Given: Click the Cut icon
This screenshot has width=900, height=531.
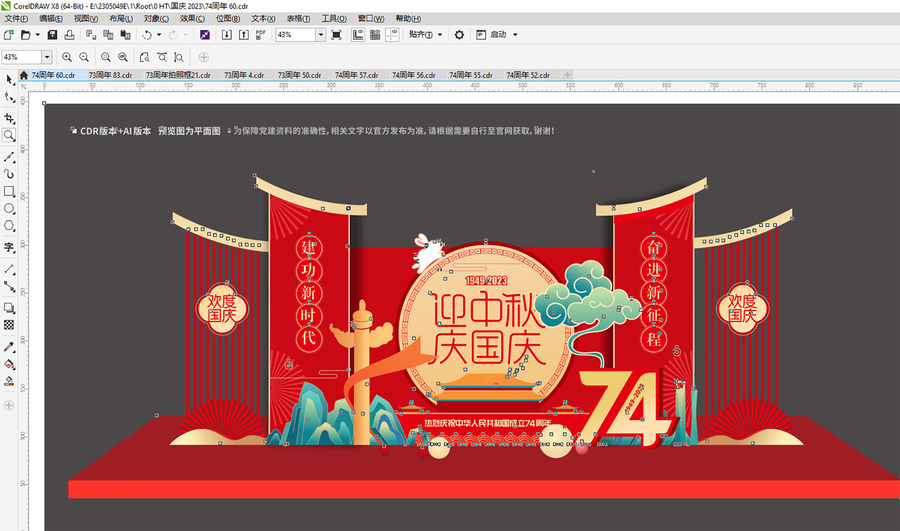Looking at the screenshot, I should click(x=91, y=35).
